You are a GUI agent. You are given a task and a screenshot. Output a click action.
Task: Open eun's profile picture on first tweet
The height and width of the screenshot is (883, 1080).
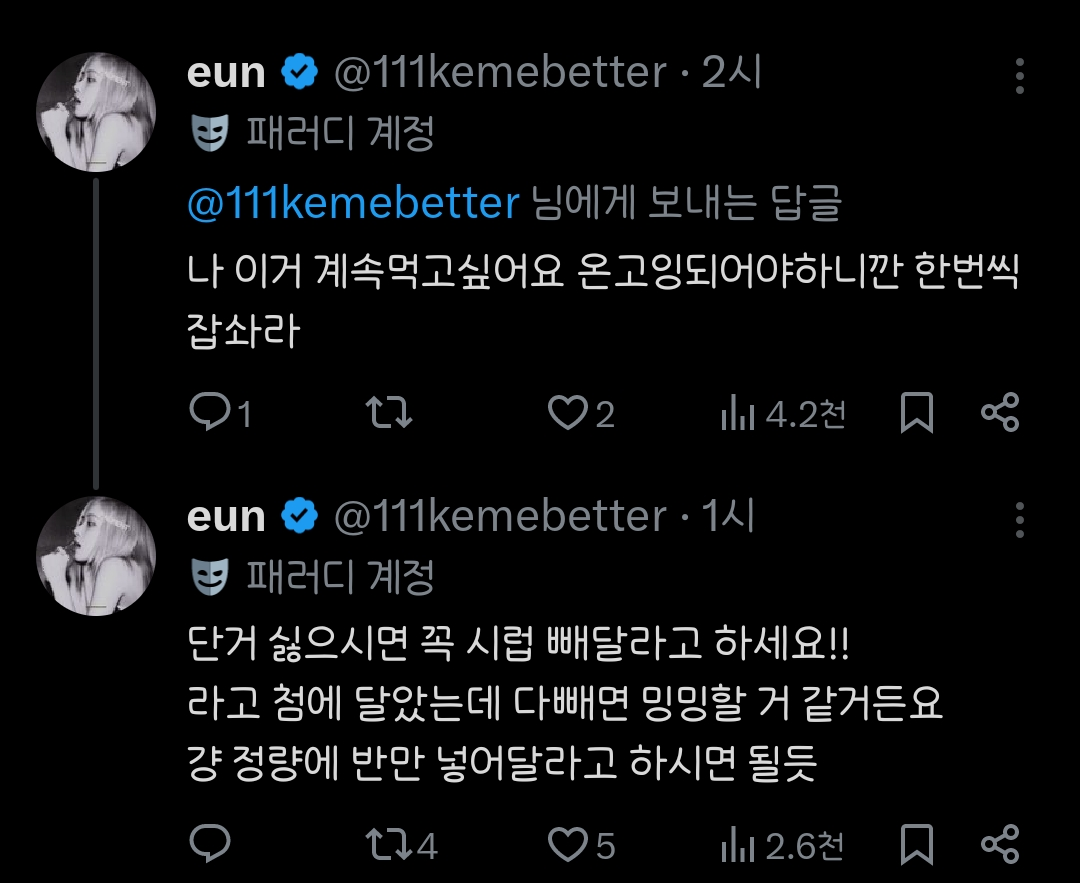click(96, 112)
